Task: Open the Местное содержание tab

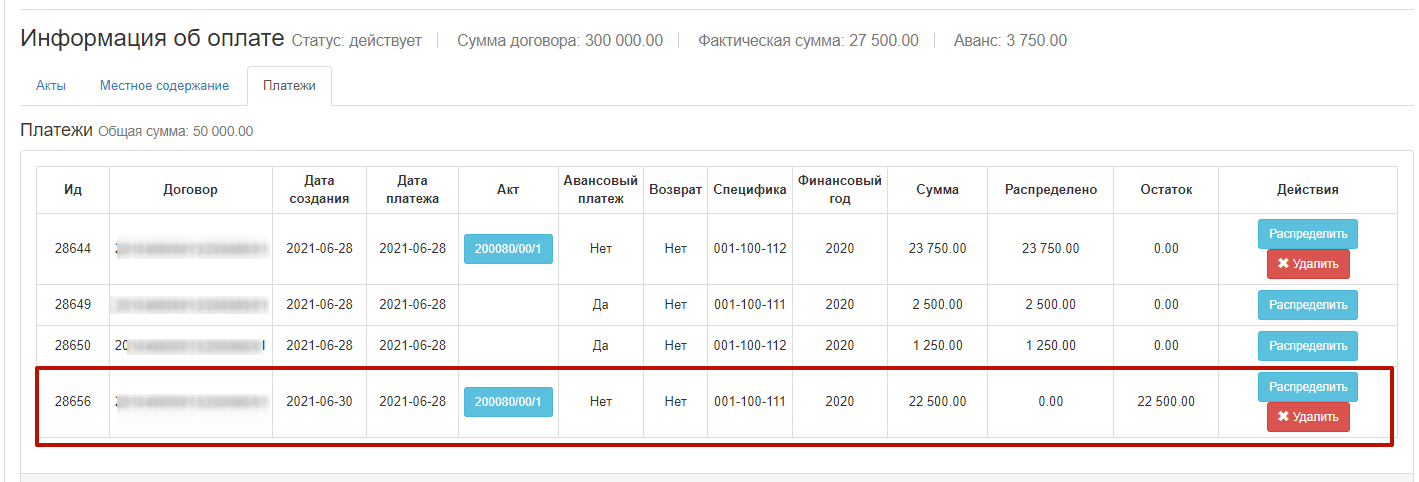Action: pos(164,86)
